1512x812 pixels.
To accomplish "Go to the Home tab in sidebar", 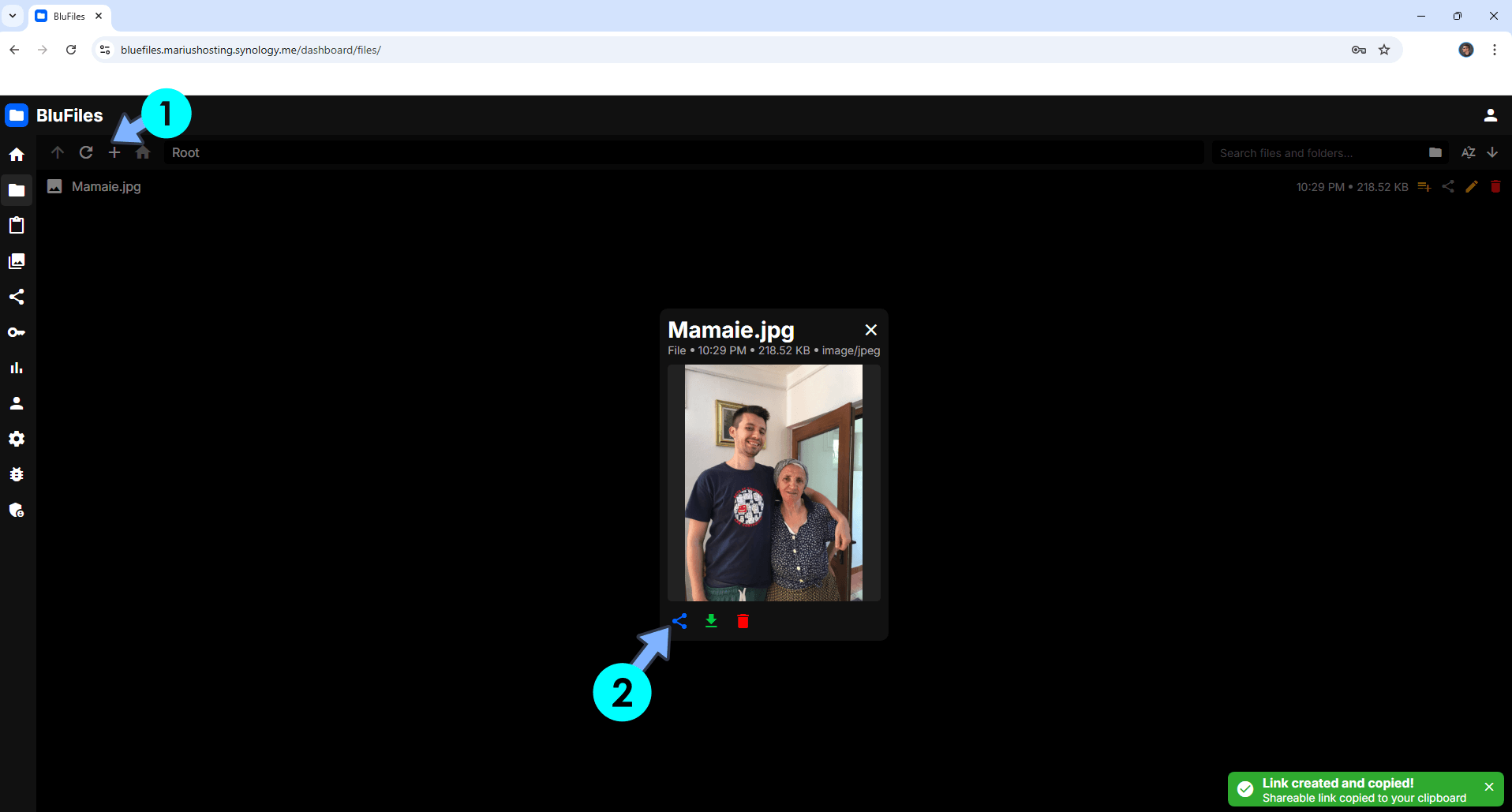I will pos(17,155).
